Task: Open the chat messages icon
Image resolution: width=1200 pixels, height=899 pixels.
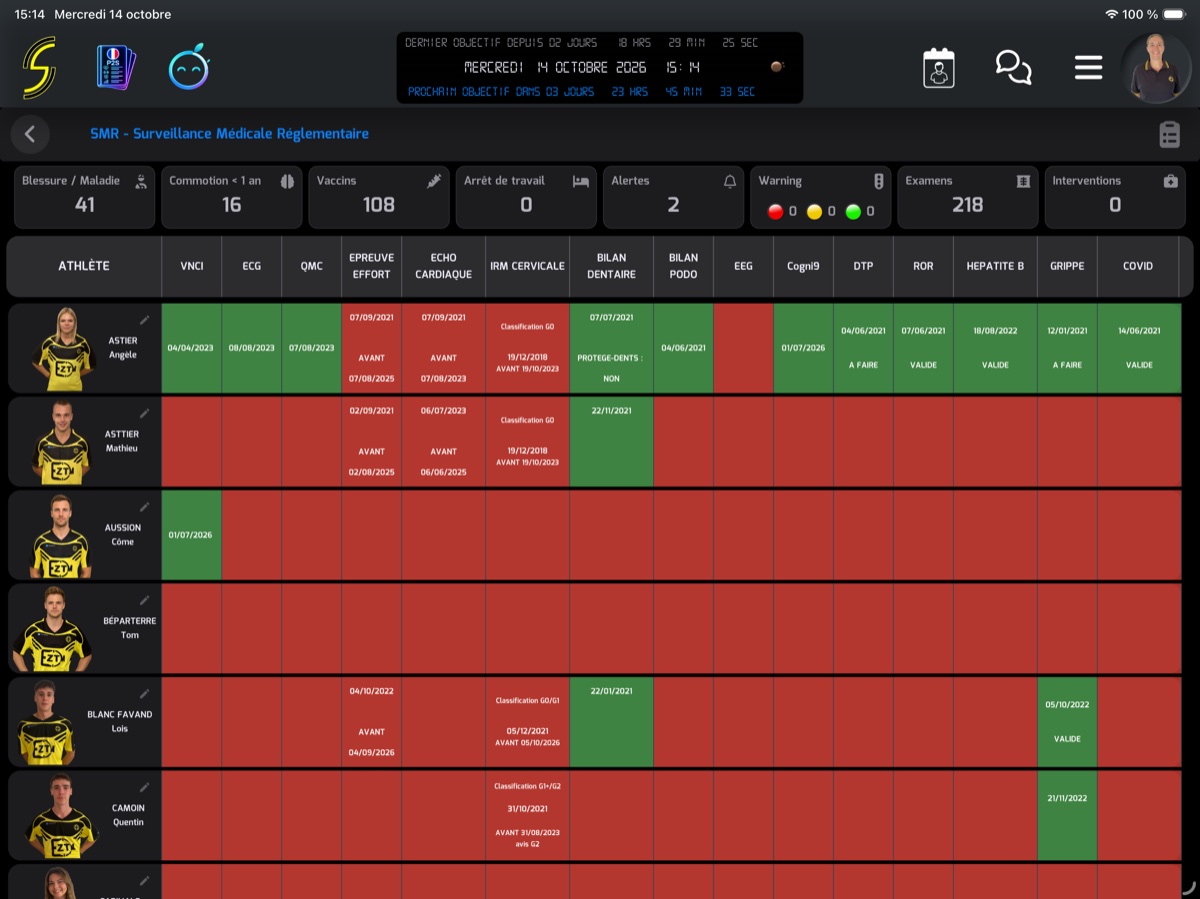Action: [1013, 68]
